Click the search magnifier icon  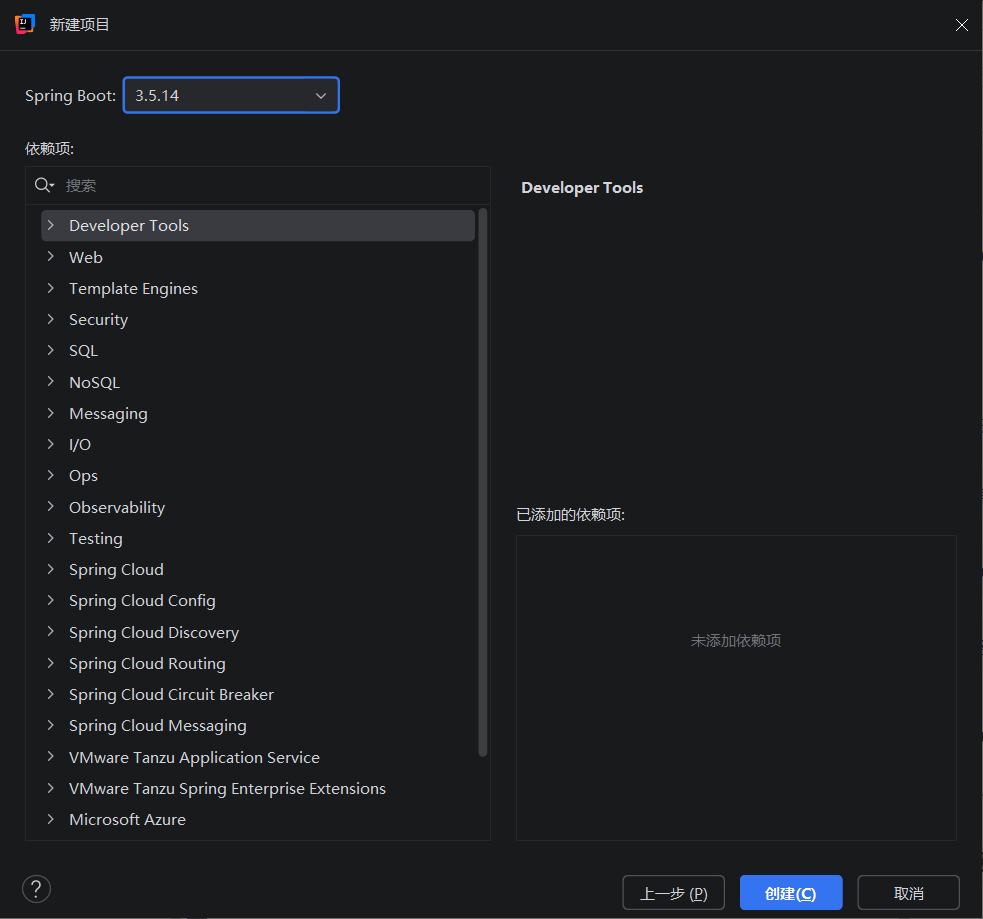44,185
